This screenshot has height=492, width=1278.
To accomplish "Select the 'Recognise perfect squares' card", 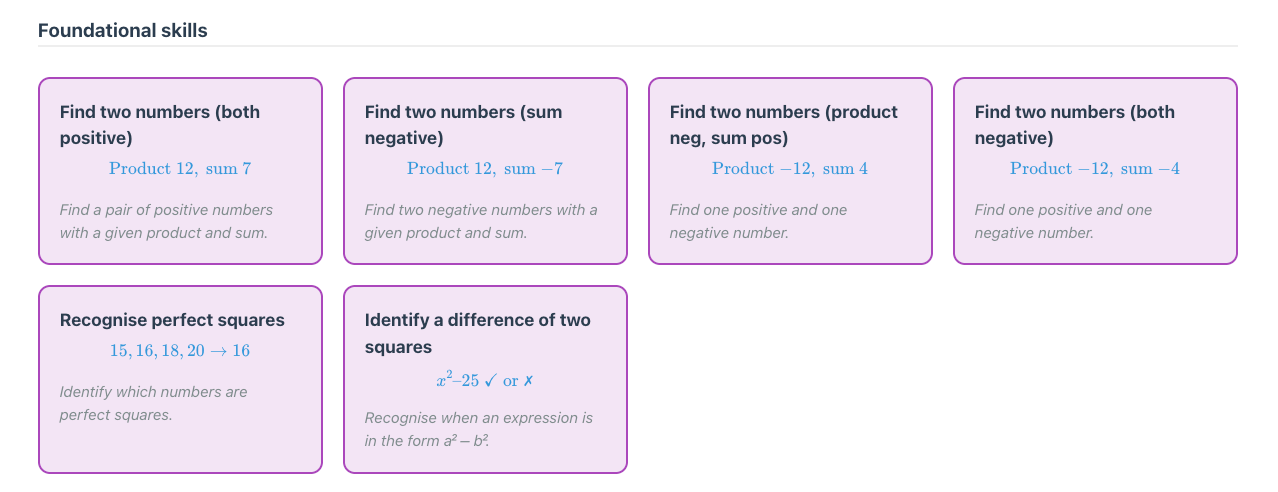I will tap(180, 379).
